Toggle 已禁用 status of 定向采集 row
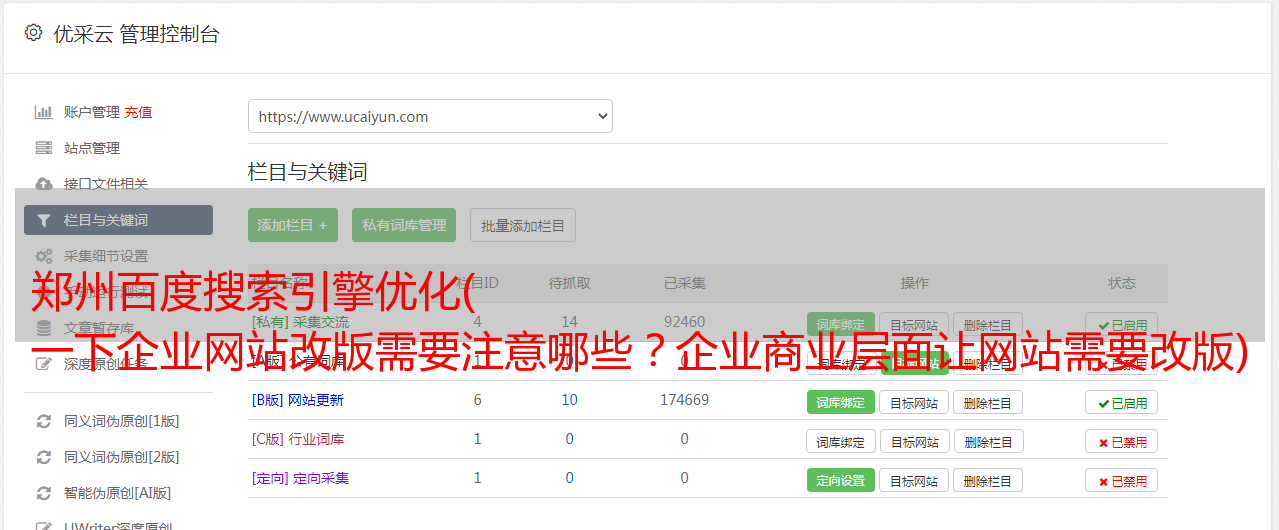This screenshot has height=530, width=1279. click(1122, 480)
